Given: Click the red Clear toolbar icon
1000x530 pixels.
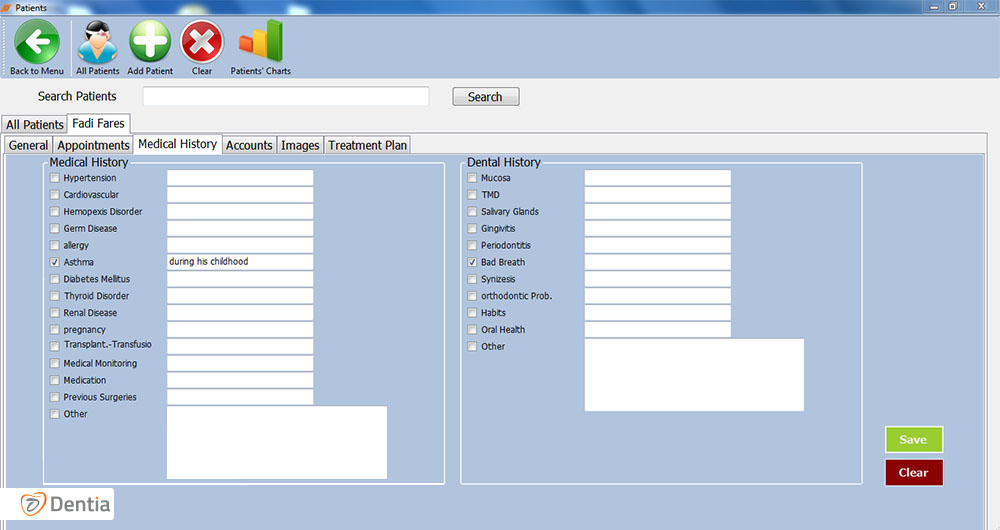Looking at the screenshot, I should point(202,42).
